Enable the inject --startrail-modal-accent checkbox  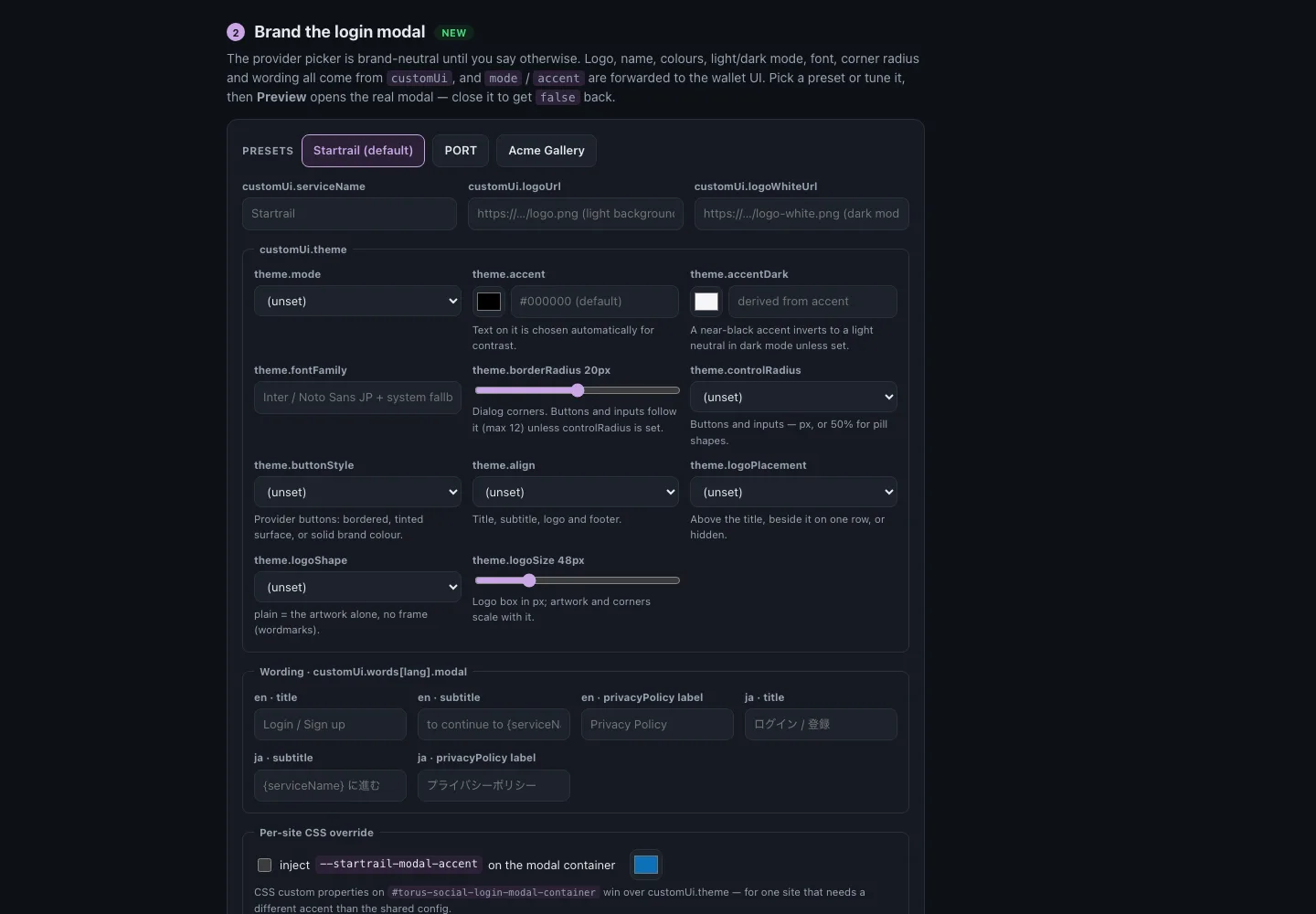click(x=265, y=865)
